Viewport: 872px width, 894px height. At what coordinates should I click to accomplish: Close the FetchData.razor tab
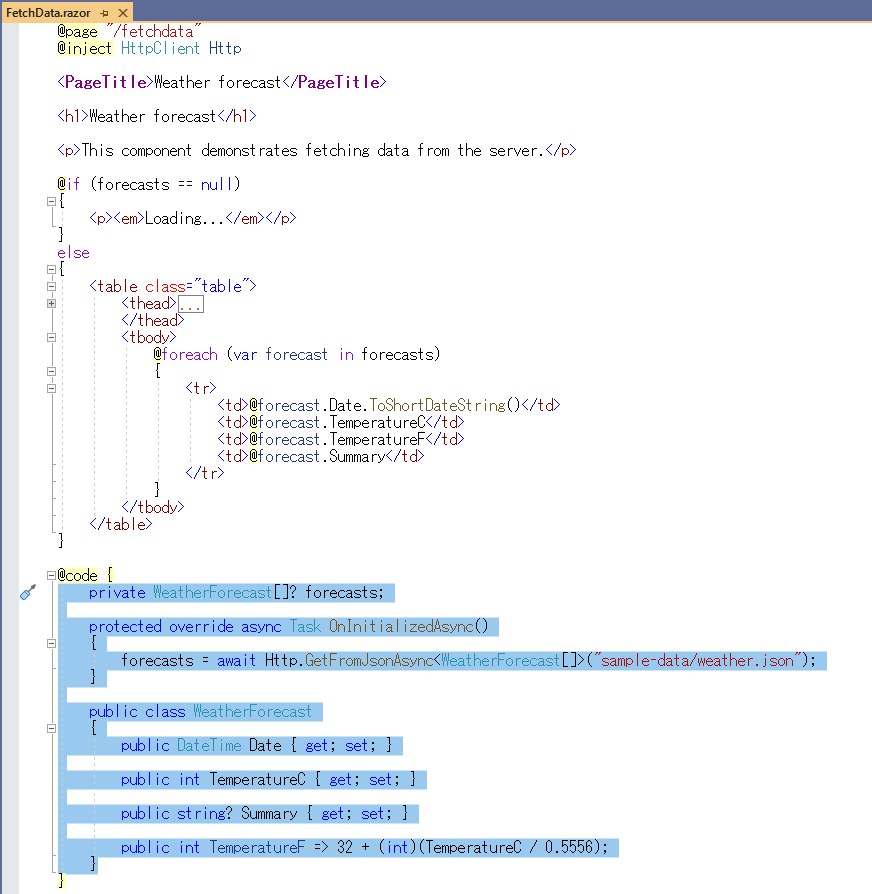click(x=123, y=13)
